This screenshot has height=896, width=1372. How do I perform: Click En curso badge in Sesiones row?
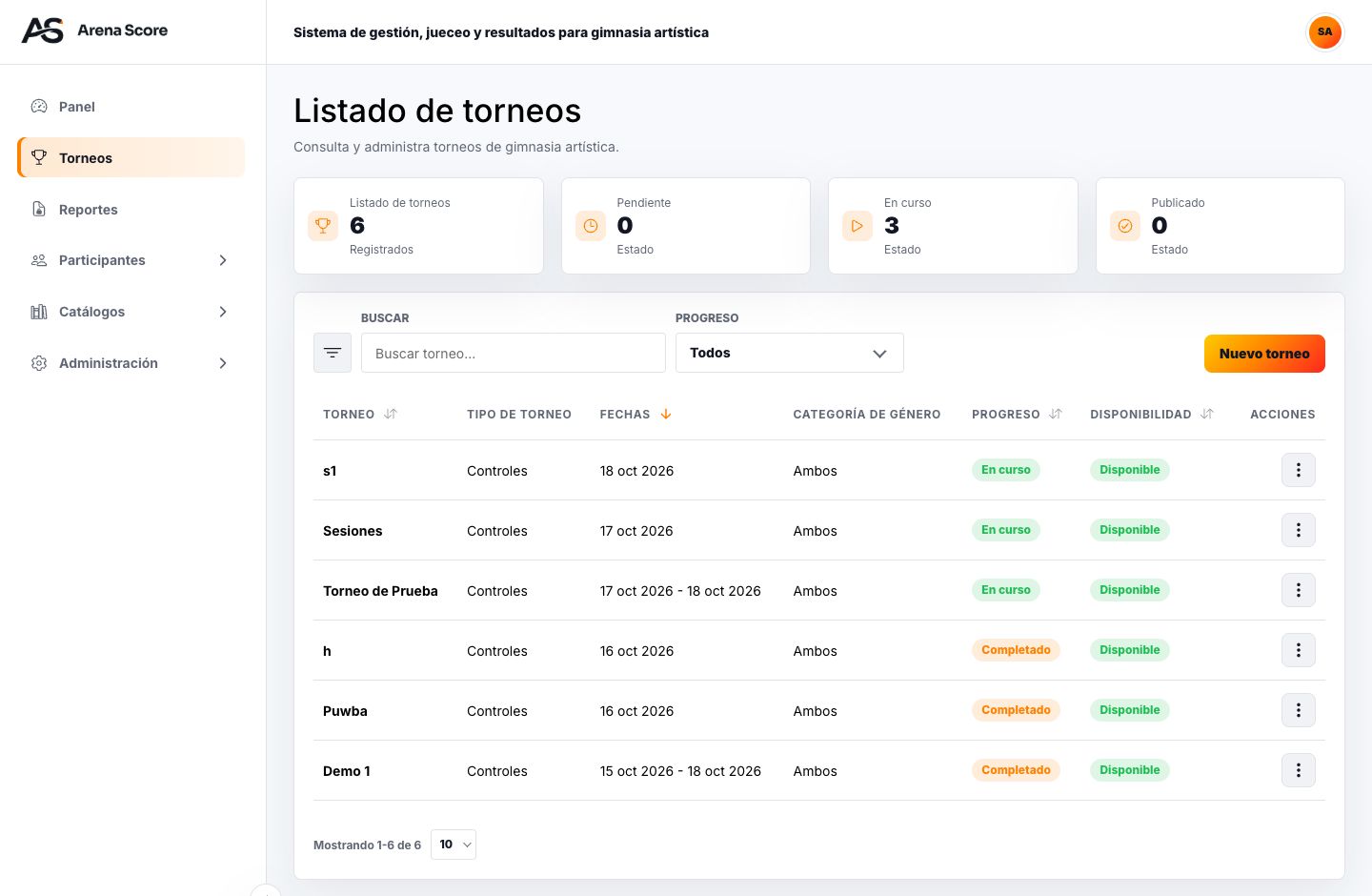coord(1006,530)
